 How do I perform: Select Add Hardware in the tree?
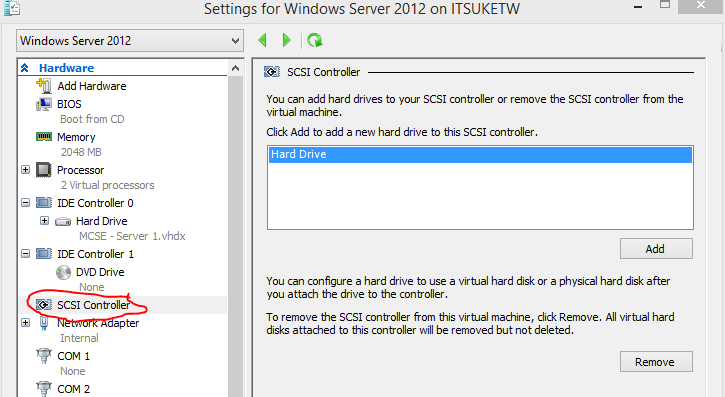[x=92, y=86]
